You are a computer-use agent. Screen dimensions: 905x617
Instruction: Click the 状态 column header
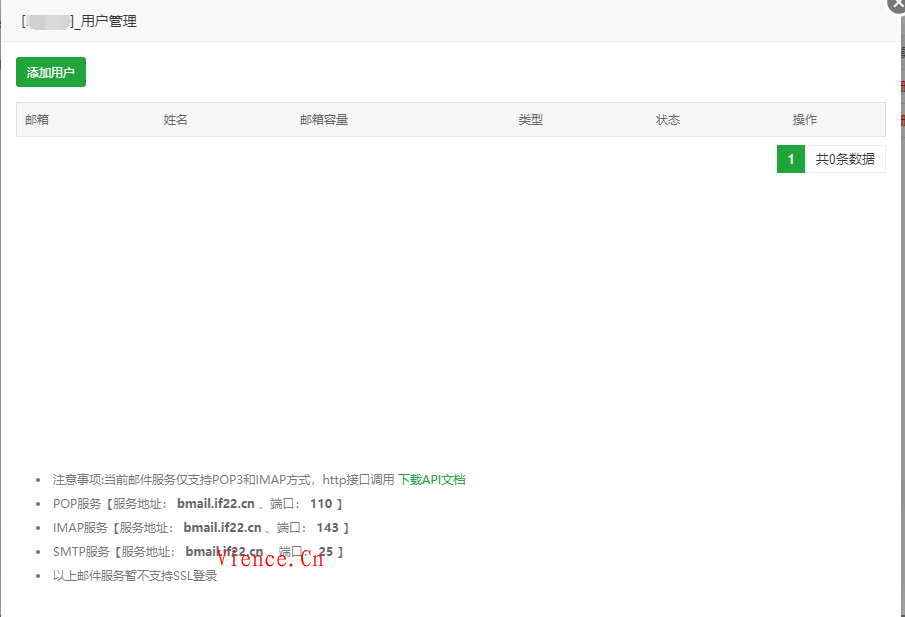[x=667, y=118]
